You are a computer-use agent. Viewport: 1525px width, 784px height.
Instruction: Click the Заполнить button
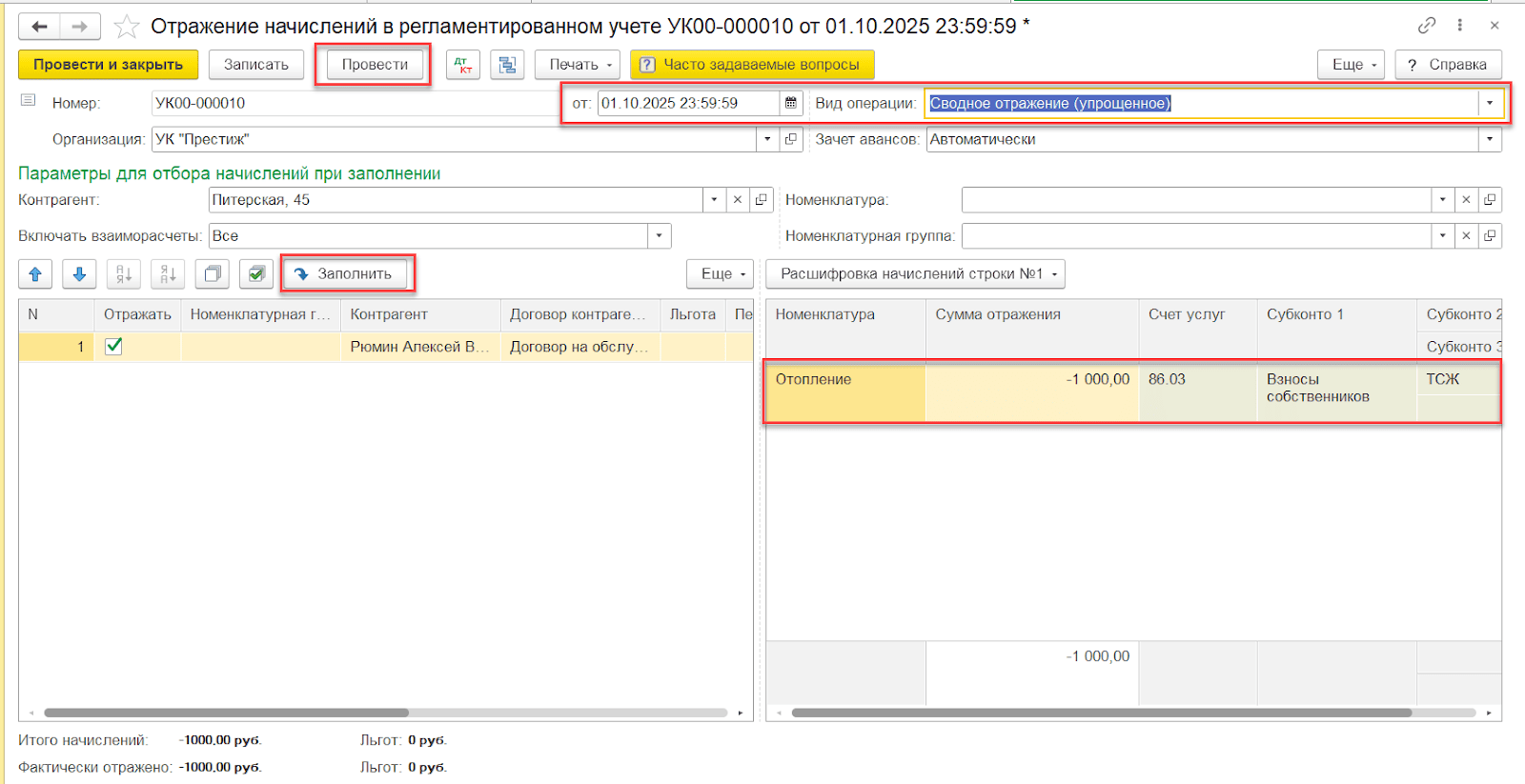point(344,274)
